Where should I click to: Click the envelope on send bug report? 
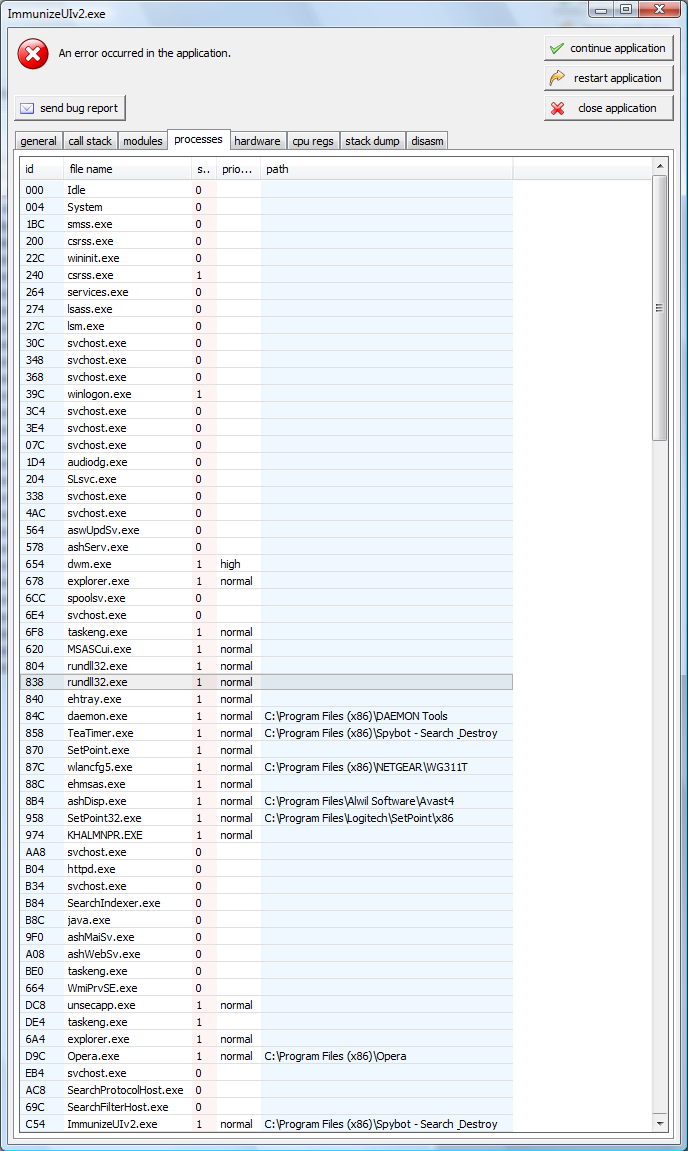27,108
